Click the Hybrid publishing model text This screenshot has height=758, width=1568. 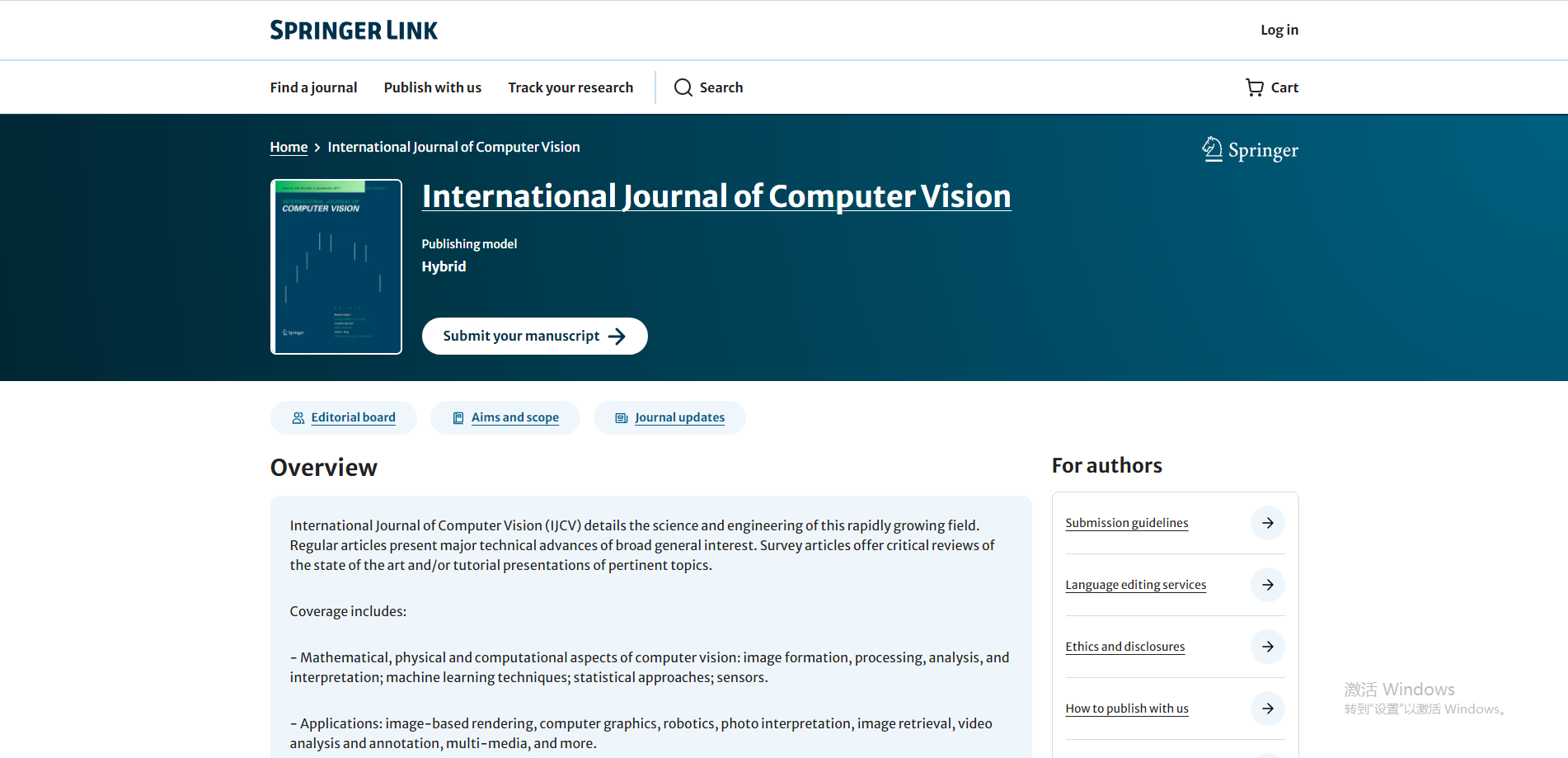(444, 266)
